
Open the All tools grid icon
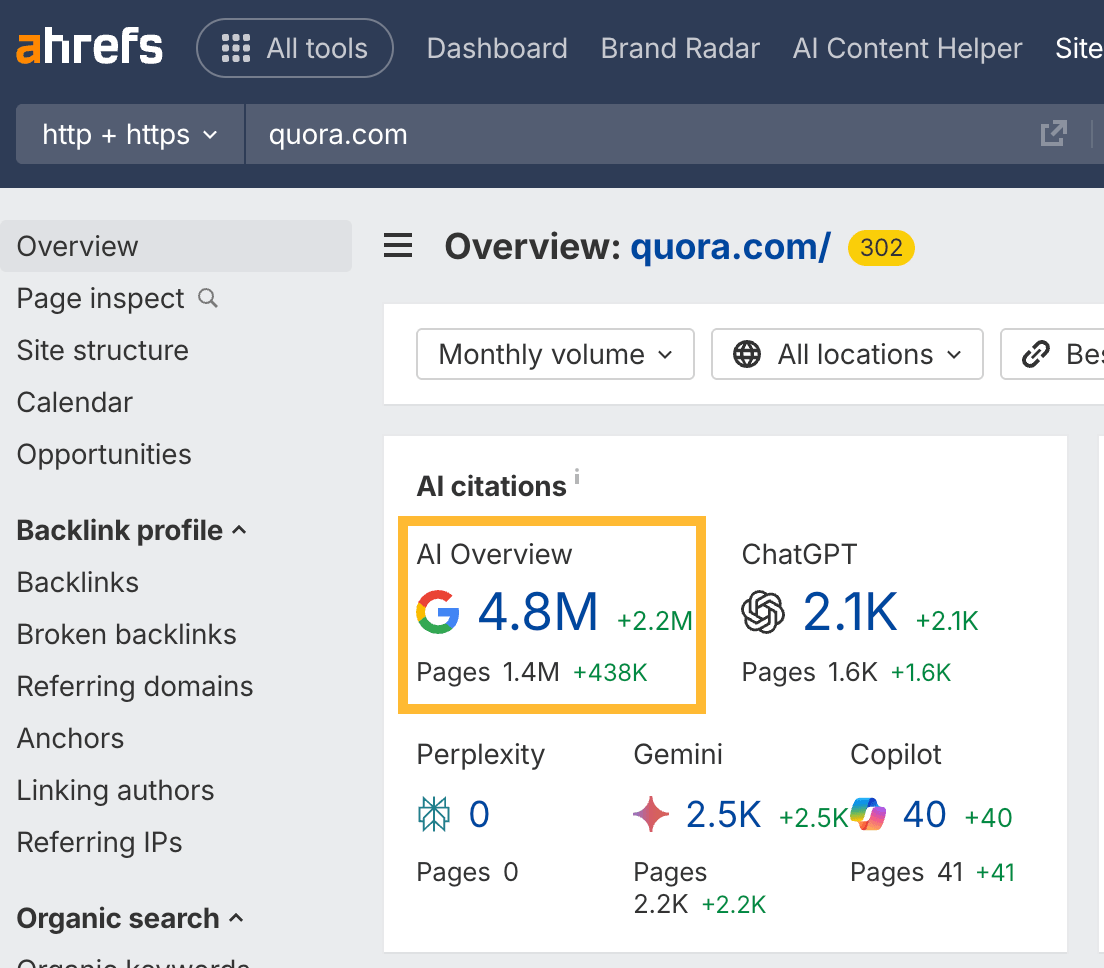click(x=236, y=47)
